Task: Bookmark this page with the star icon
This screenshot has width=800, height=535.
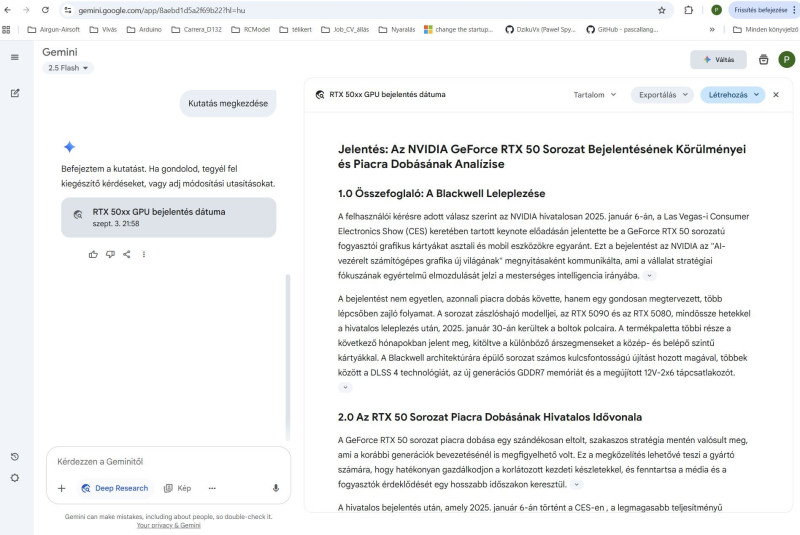Action: 662,10
